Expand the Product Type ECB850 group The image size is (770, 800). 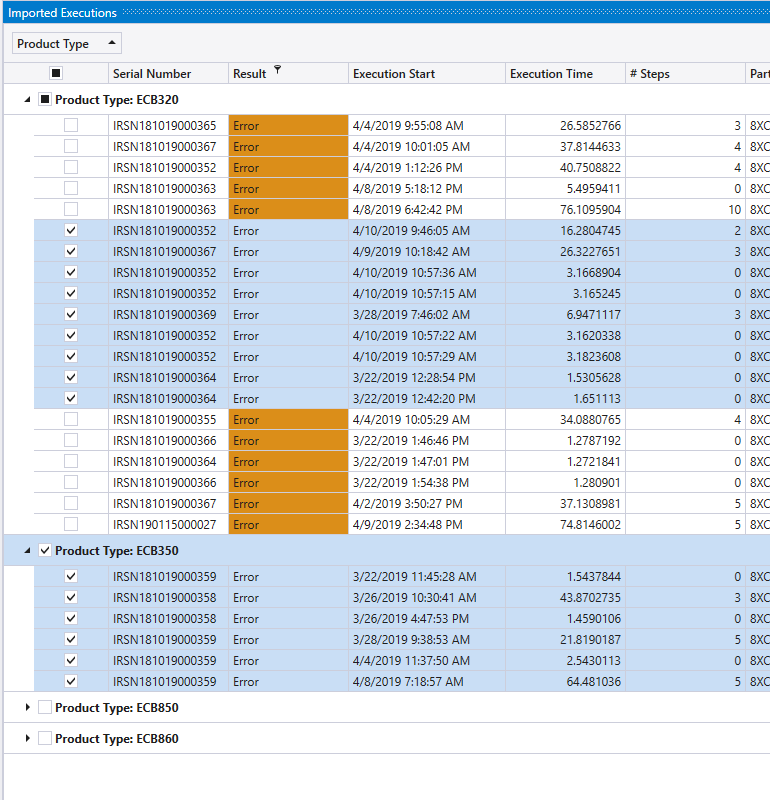(x=28, y=707)
